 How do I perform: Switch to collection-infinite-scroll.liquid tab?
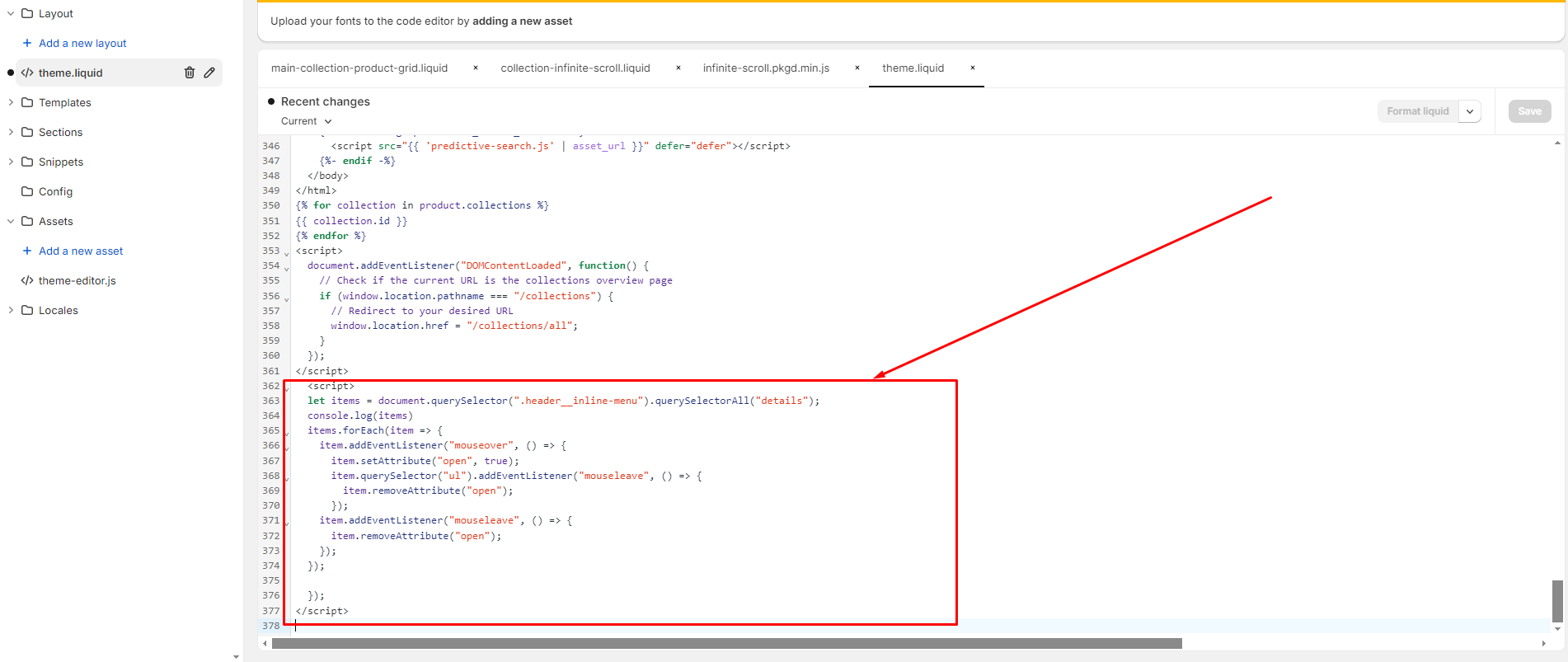tap(575, 68)
